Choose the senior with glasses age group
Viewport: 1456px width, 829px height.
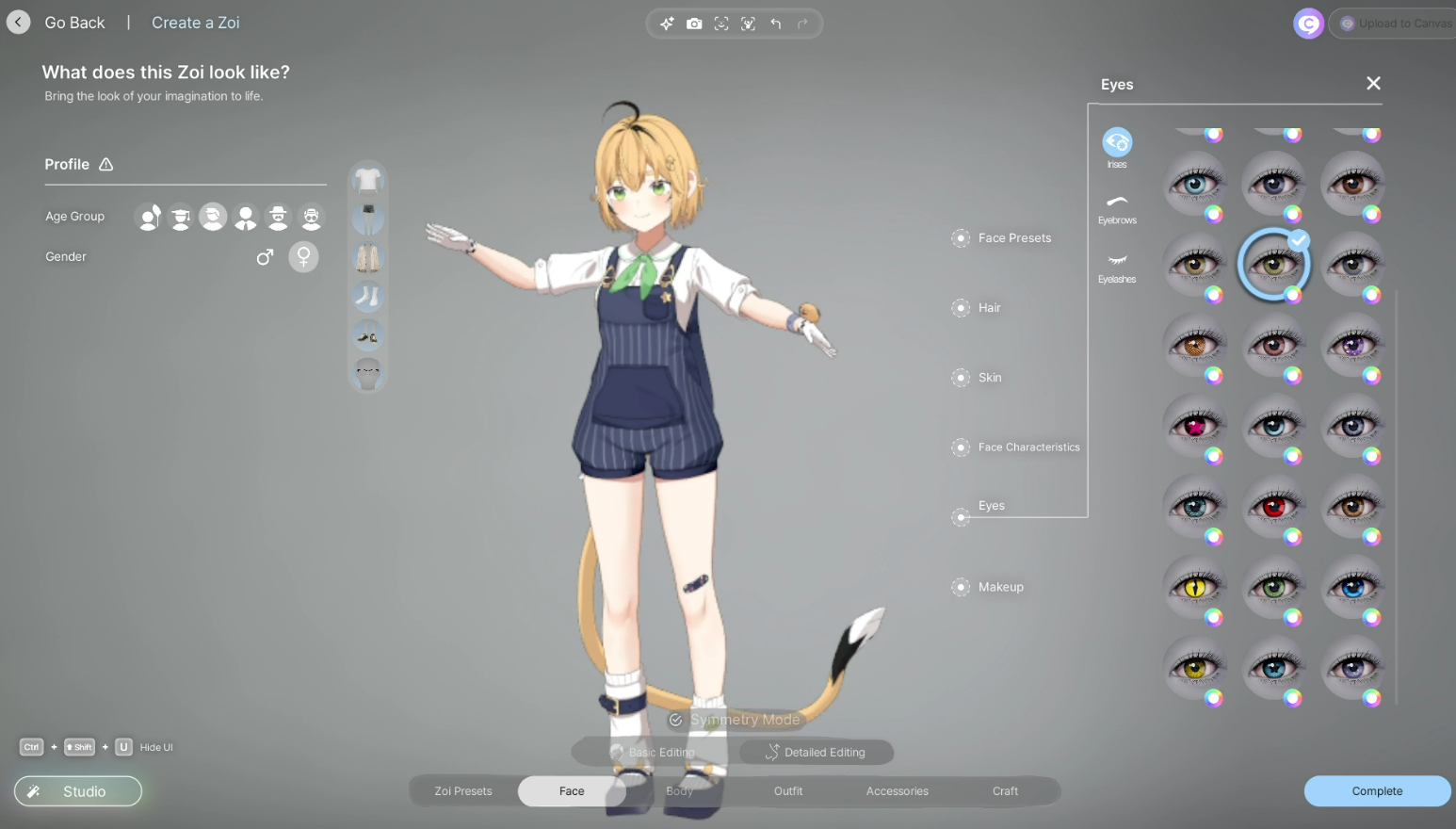pyautogui.click(x=311, y=218)
